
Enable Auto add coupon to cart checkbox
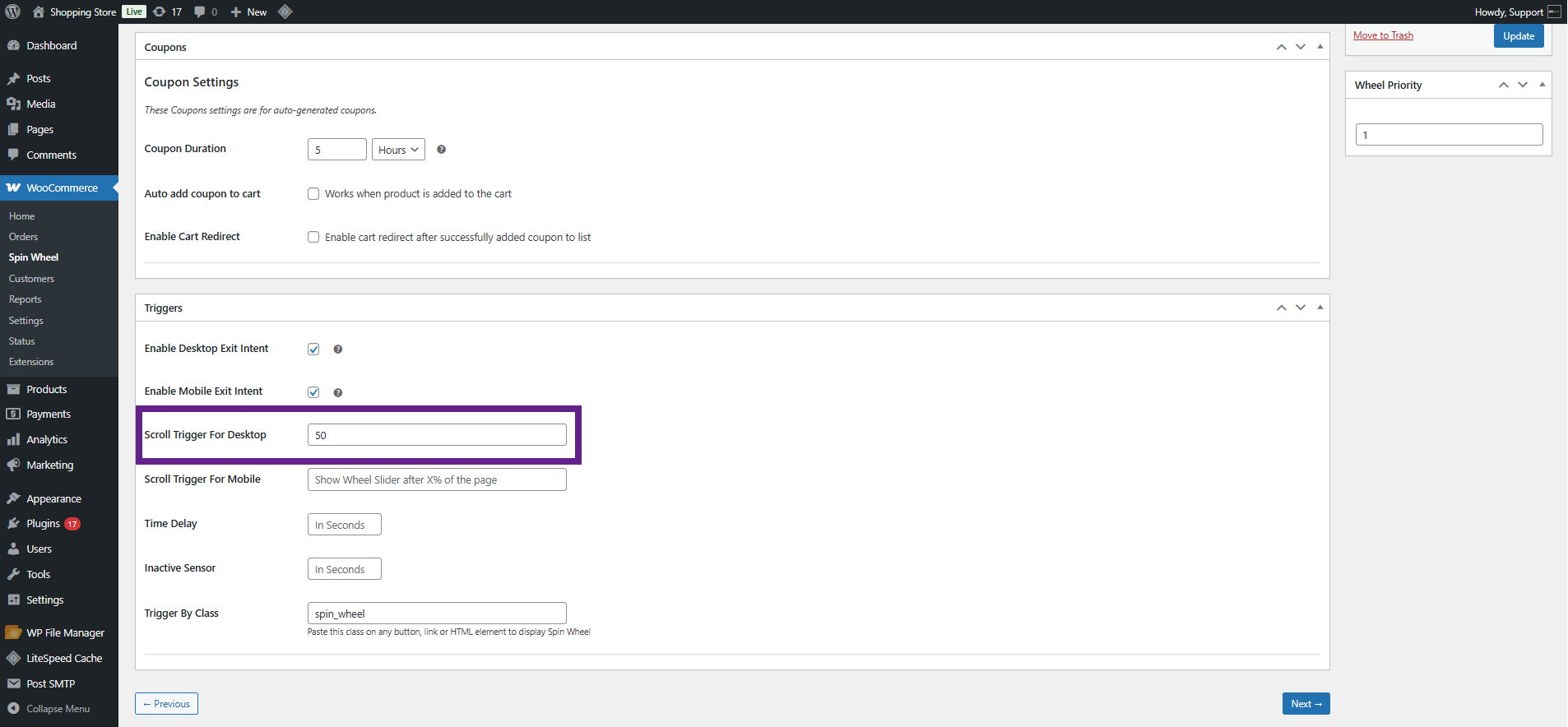[313, 194]
